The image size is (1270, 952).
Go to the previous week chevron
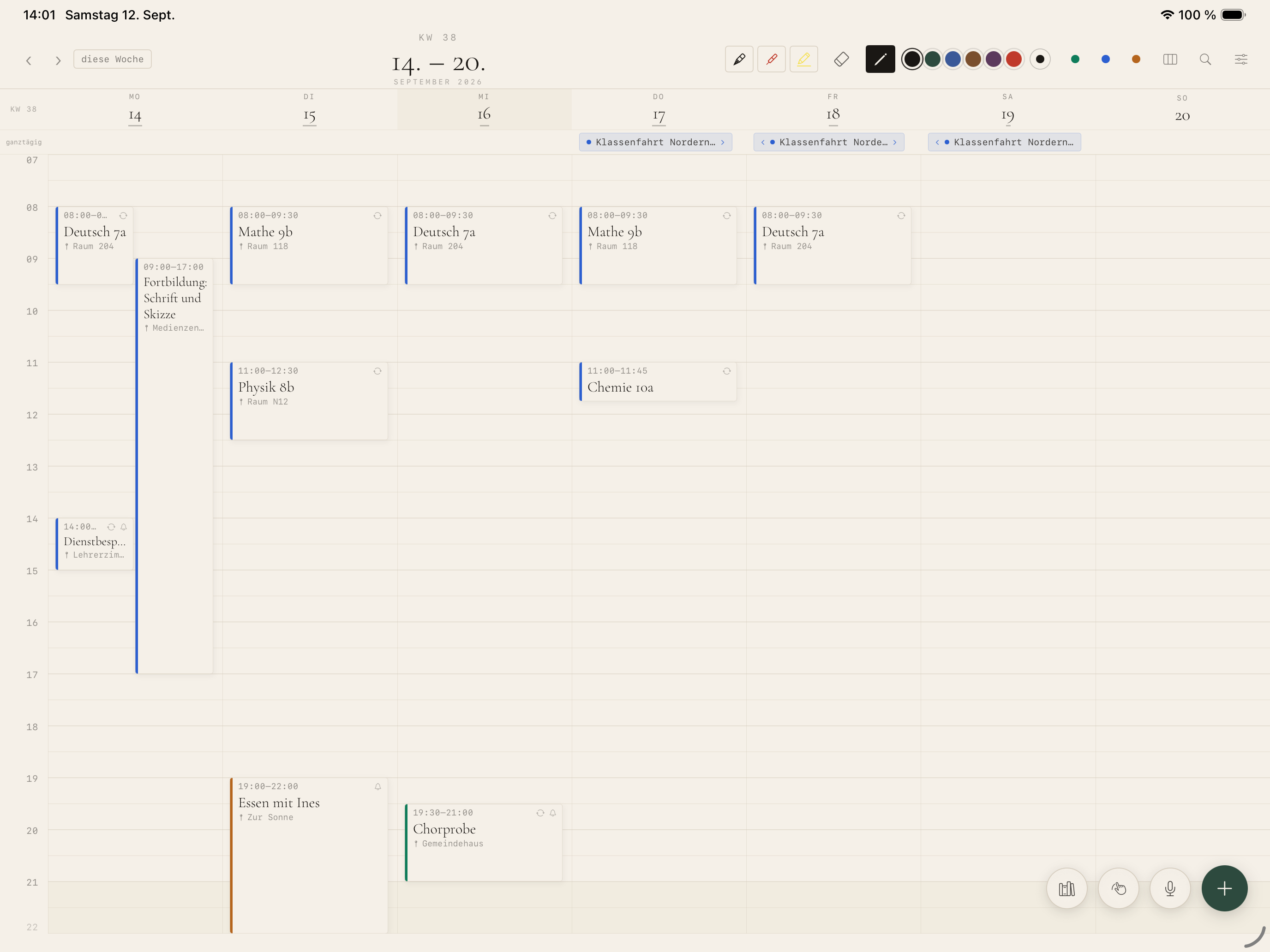[x=29, y=60]
